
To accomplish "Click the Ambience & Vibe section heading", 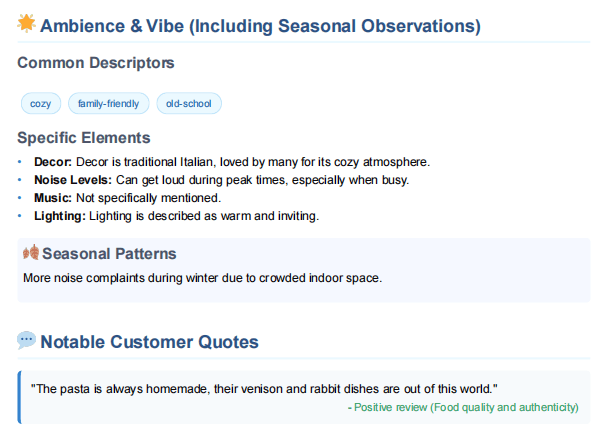I will click(260, 26).
